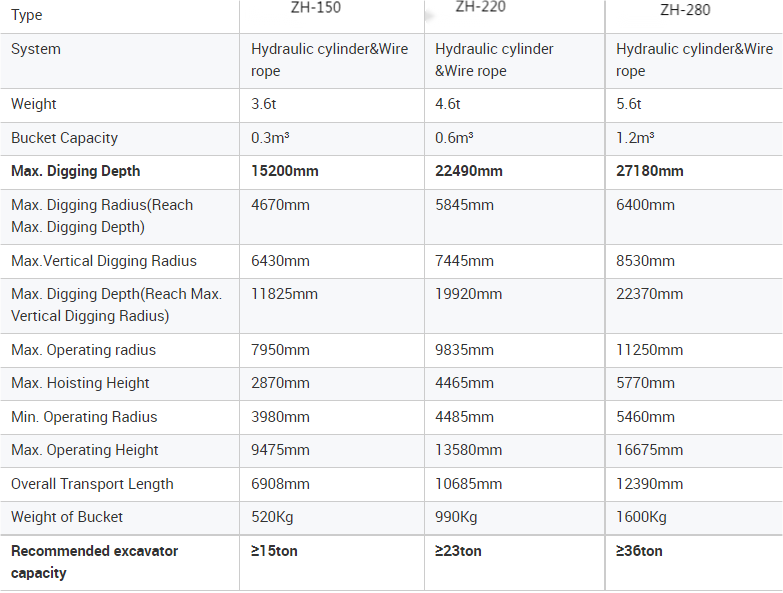
Task: Click the ZH-150 column header
Action: (316, 8)
